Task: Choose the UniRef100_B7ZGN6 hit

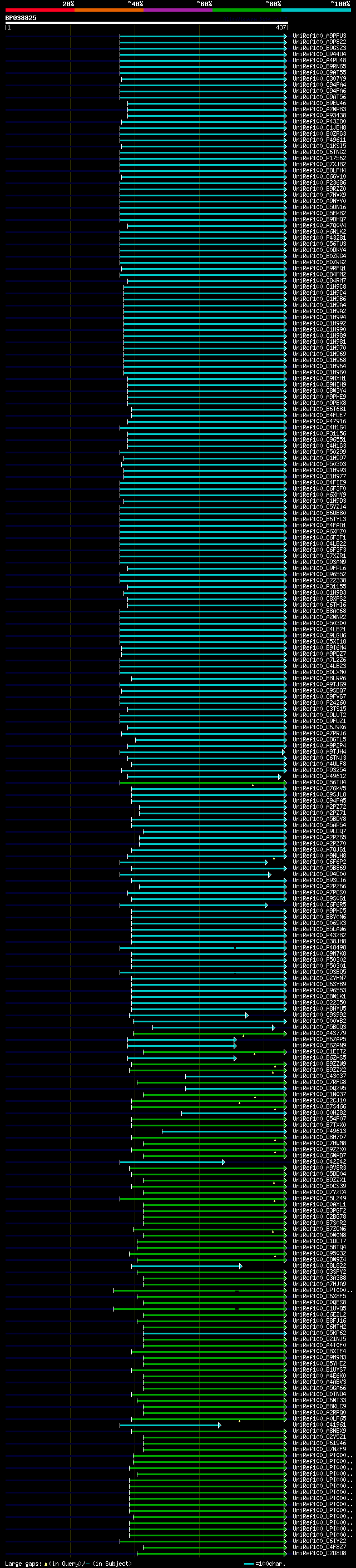Action: (x=319, y=1229)
